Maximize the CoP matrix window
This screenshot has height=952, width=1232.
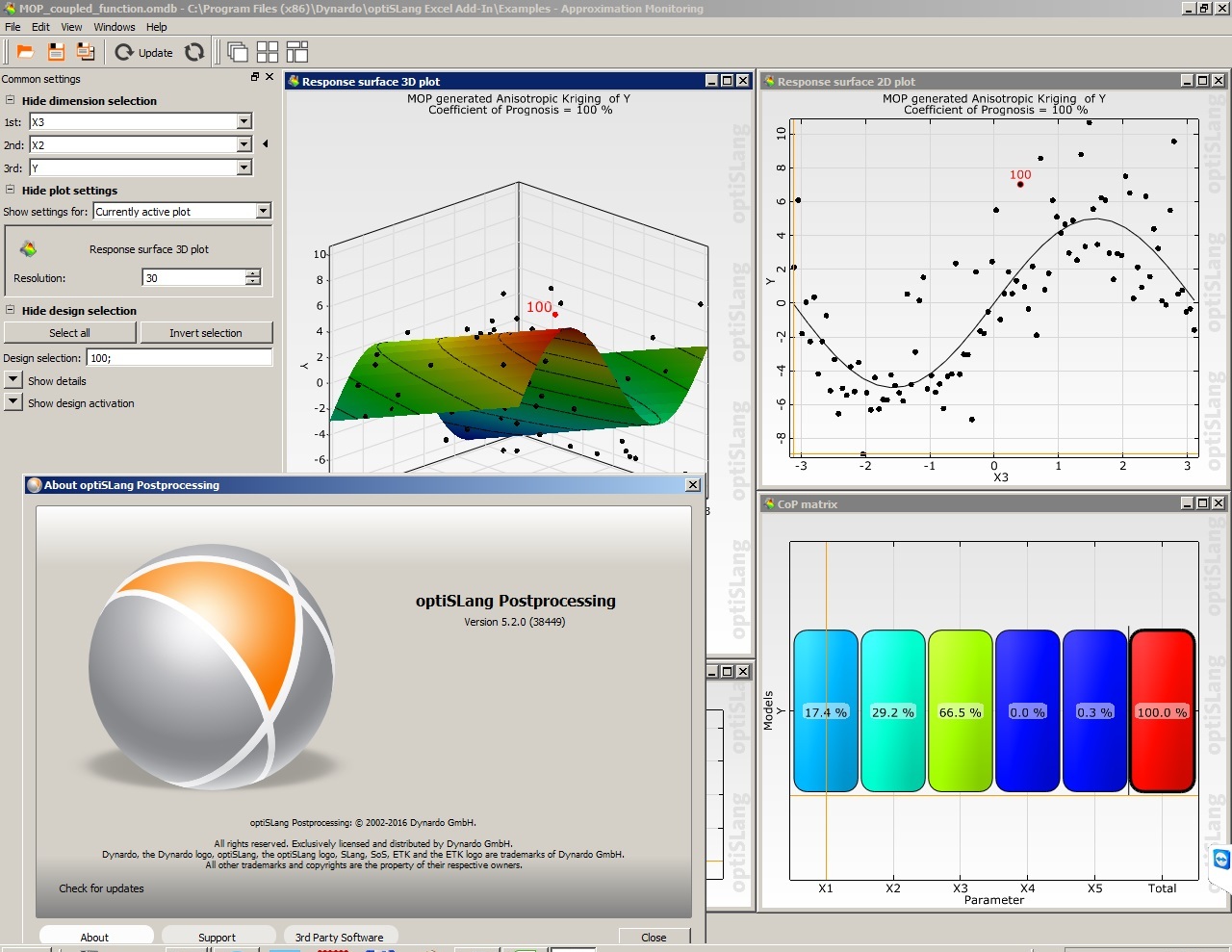click(1202, 503)
